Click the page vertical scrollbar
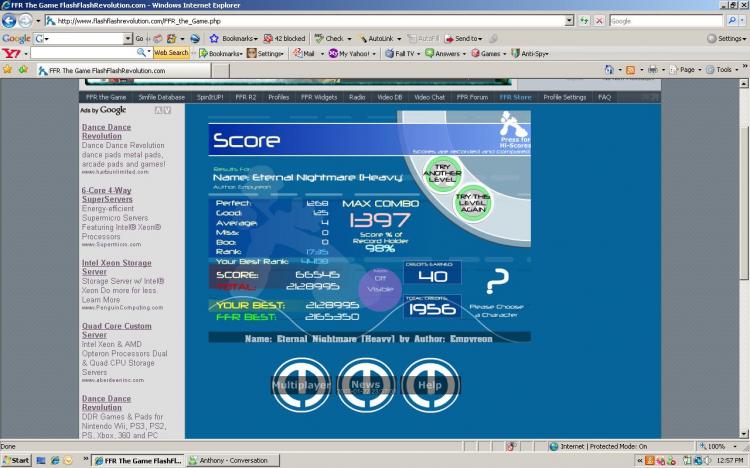The width and height of the screenshot is (750, 468). [x=744, y=258]
